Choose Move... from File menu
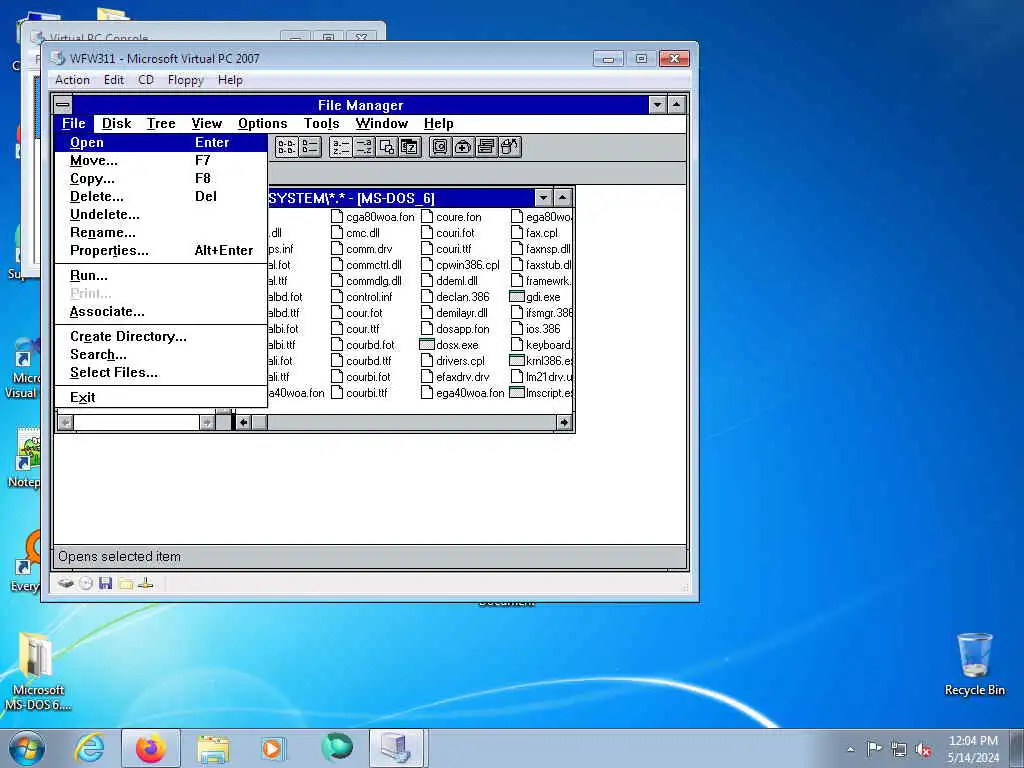The width and height of the screenshot is (1024, 768). click(x=161, y=161)
